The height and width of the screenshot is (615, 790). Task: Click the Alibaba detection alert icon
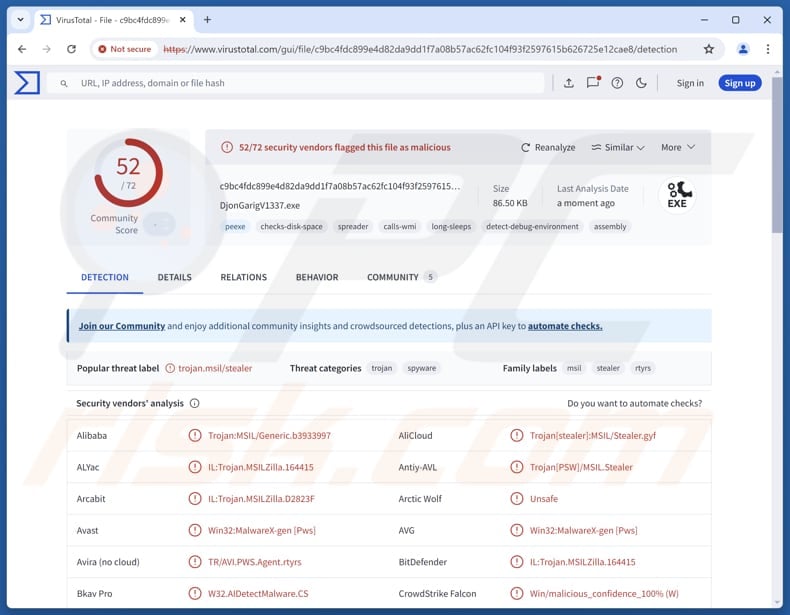tap(194, 435)
